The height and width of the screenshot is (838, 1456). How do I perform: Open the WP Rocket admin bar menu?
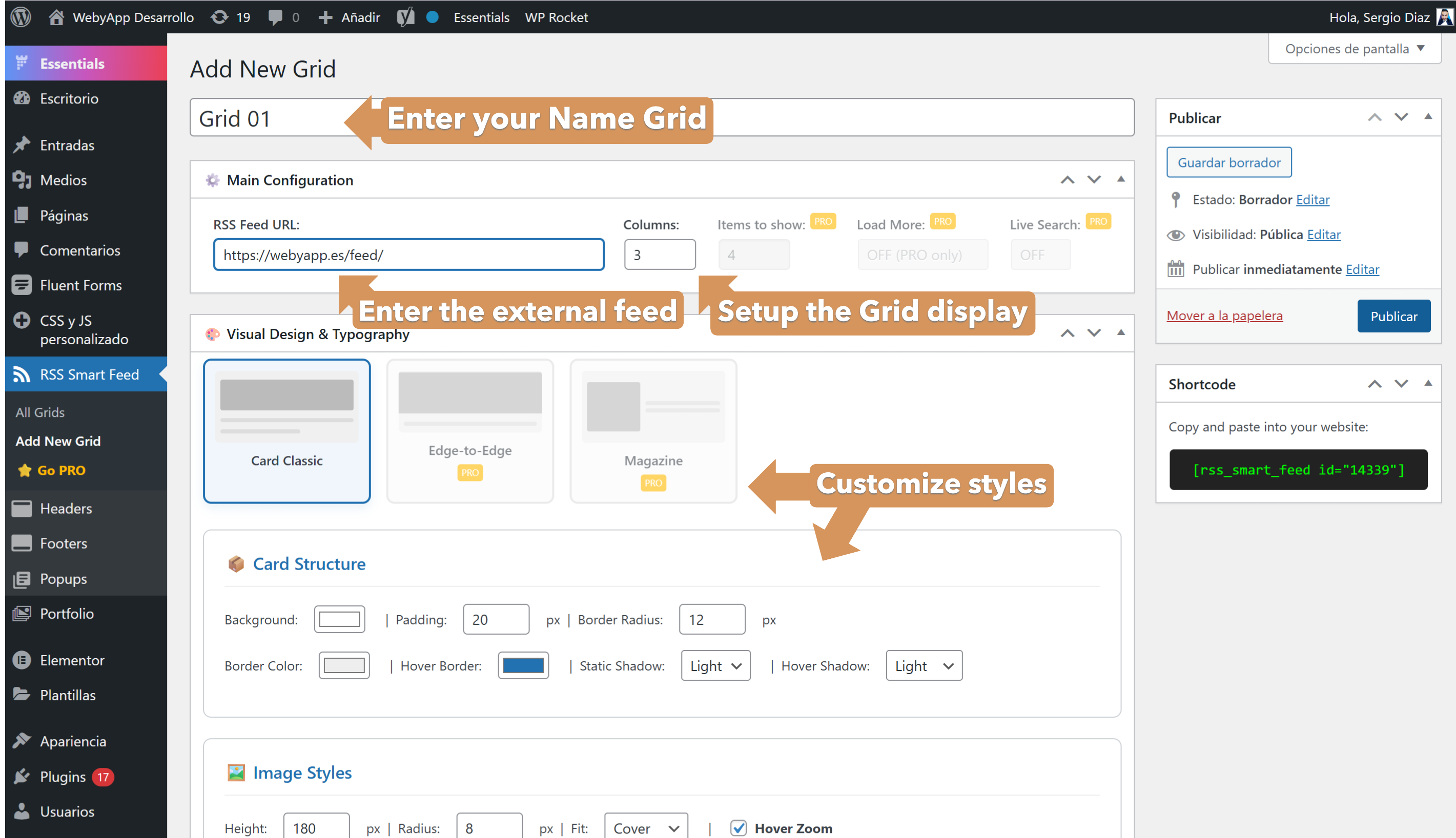[x=556, y=17]
